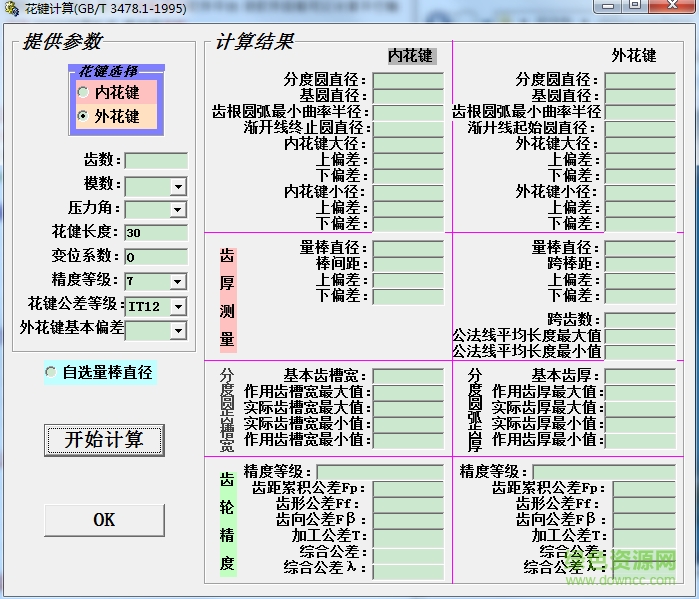The image size is (699, 599).
Task: Click the 花键长度 field containing 30
Action: coord(156,233)
